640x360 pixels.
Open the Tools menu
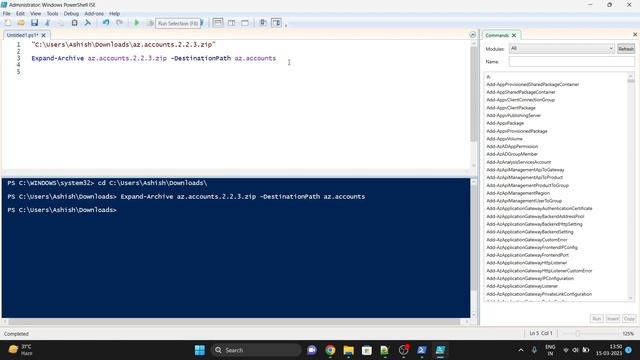tap(52, 13)
